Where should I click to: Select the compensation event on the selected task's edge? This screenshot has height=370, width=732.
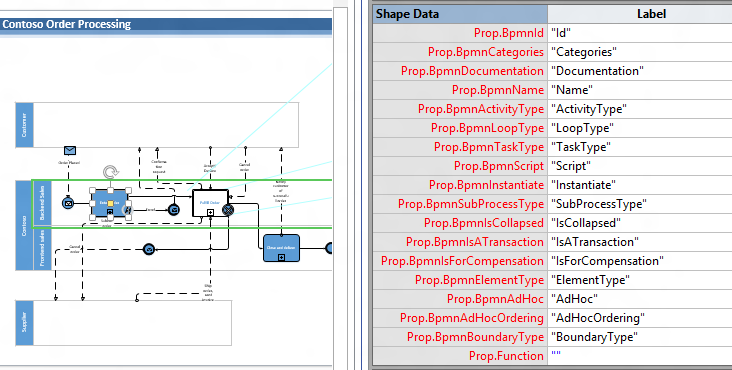pyautogui.click(x=127, y=210)
